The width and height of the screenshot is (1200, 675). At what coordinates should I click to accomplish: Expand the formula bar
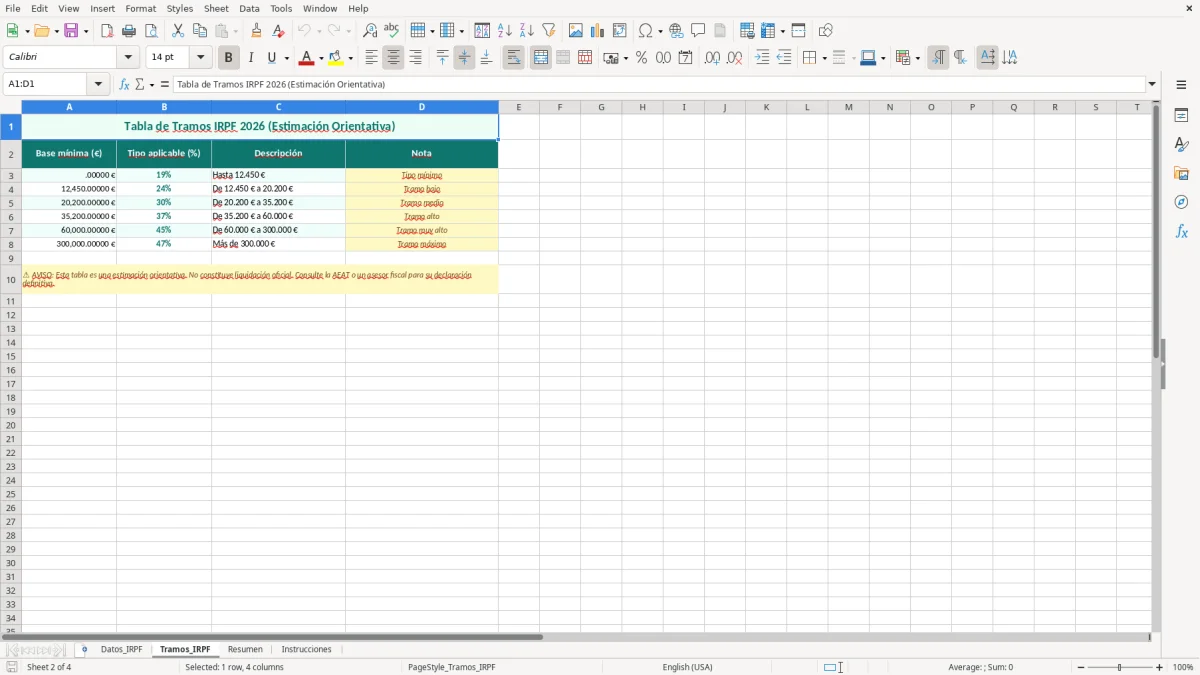[1152, 85]
